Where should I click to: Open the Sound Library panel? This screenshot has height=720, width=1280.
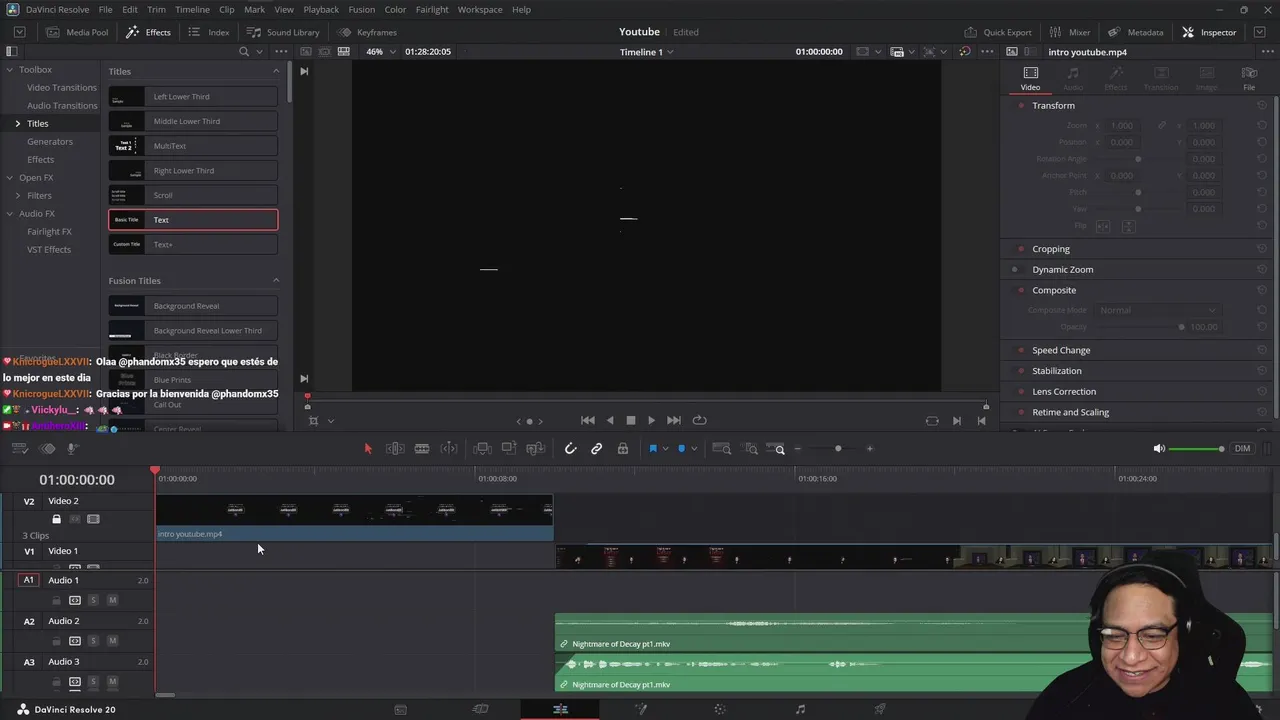283,32
